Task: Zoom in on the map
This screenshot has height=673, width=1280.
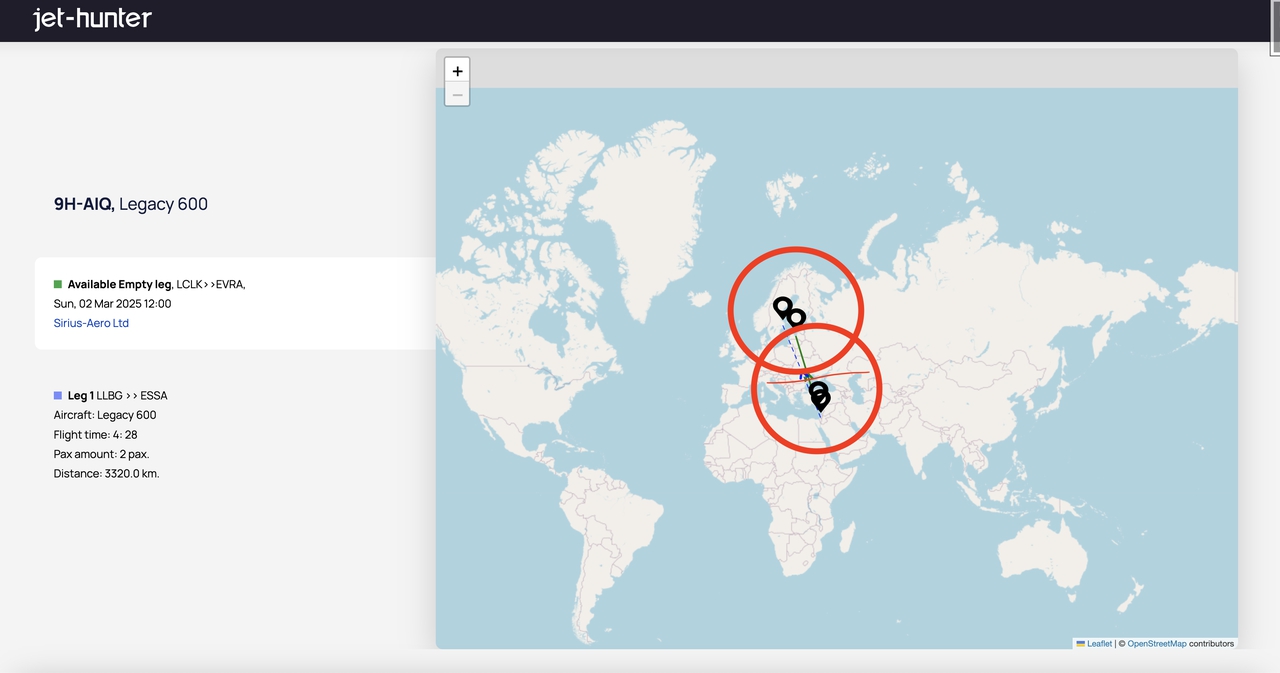Action: pyautogui.click(x=457, y=71)
